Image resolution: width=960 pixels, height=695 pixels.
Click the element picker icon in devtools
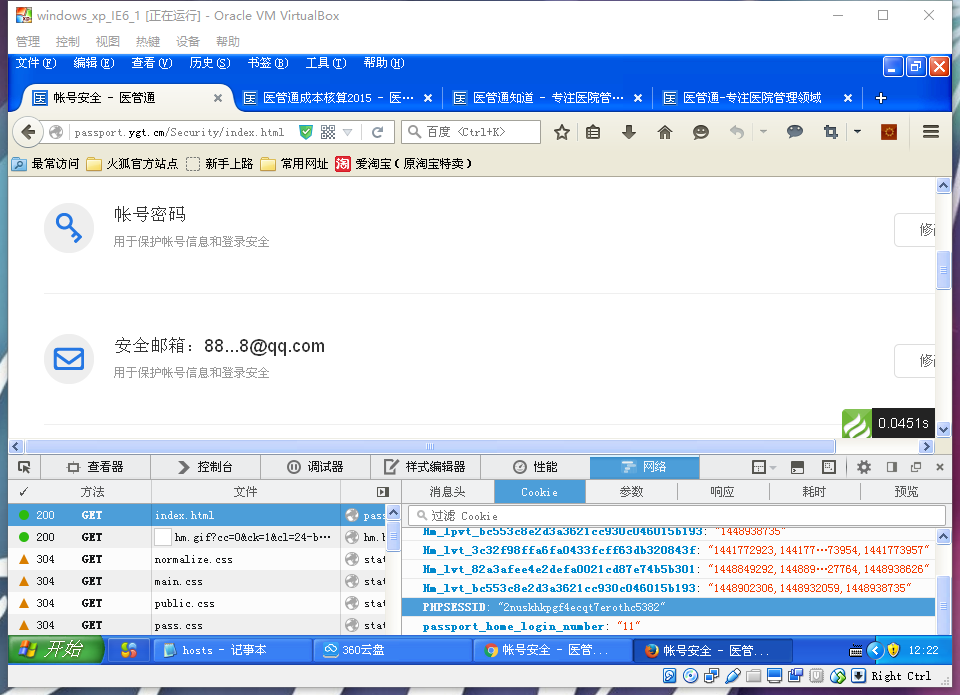24,467
